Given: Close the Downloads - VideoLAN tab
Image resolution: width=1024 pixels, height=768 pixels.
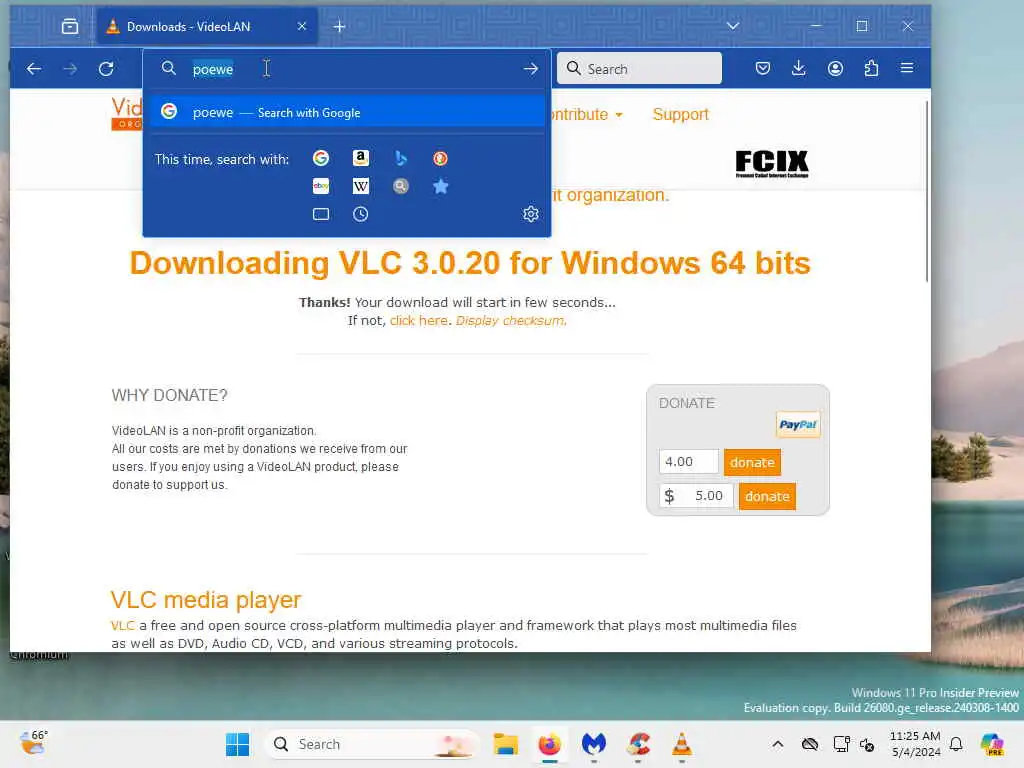Looking at the screenshot, I should click(302, 27).
